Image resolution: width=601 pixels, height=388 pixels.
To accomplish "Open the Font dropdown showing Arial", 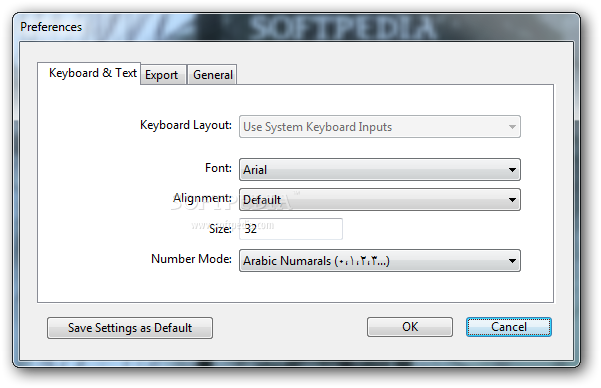I will tap(379, 169).
